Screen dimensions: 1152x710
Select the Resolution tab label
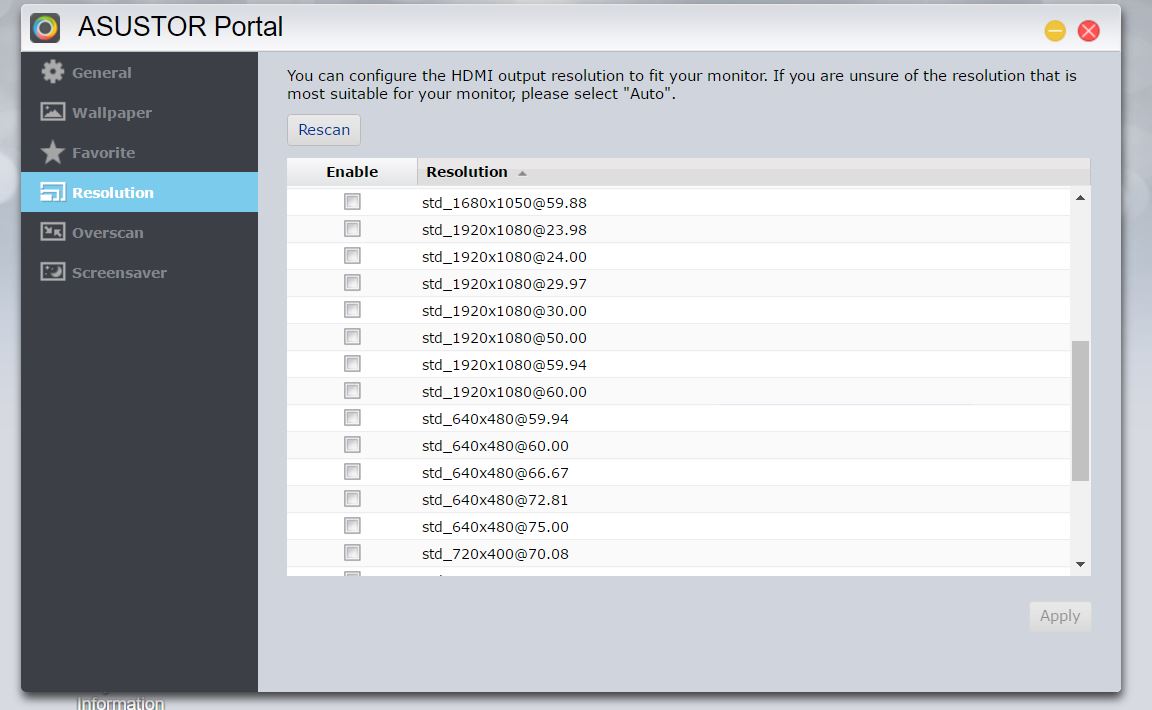pyautogui.click(x=112, y=193)
